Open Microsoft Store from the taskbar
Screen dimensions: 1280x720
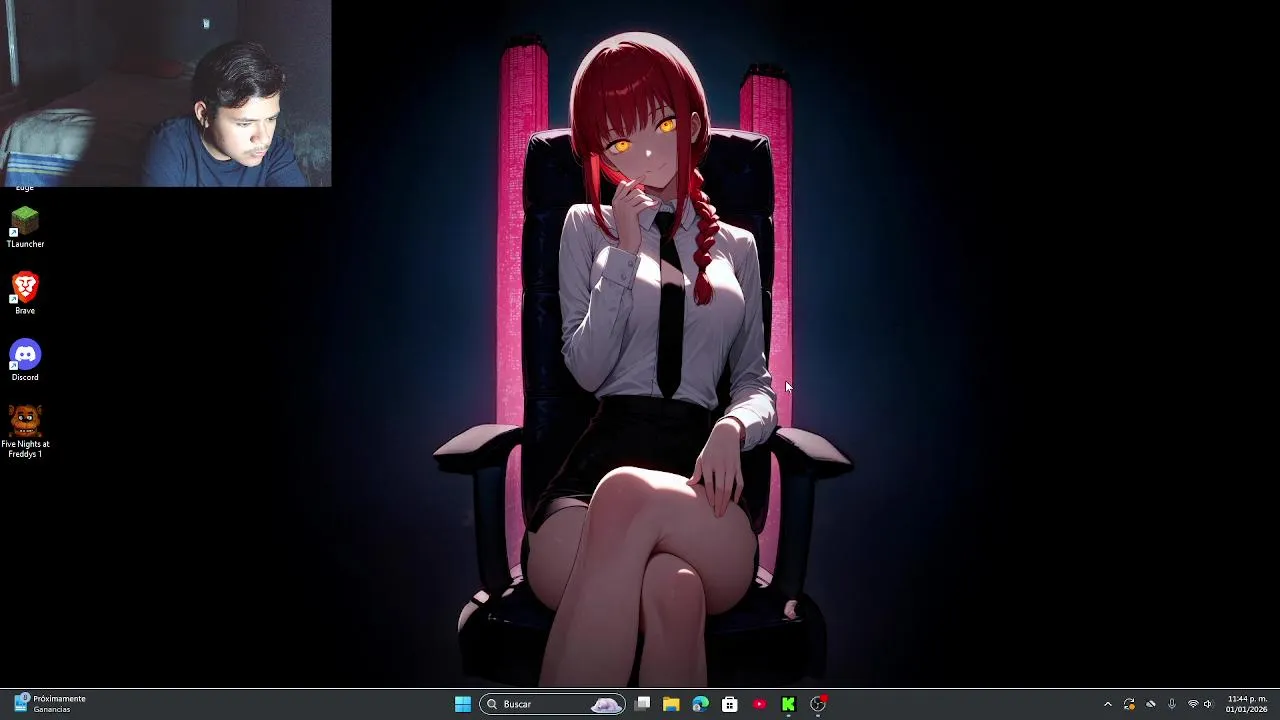[730, 704]
